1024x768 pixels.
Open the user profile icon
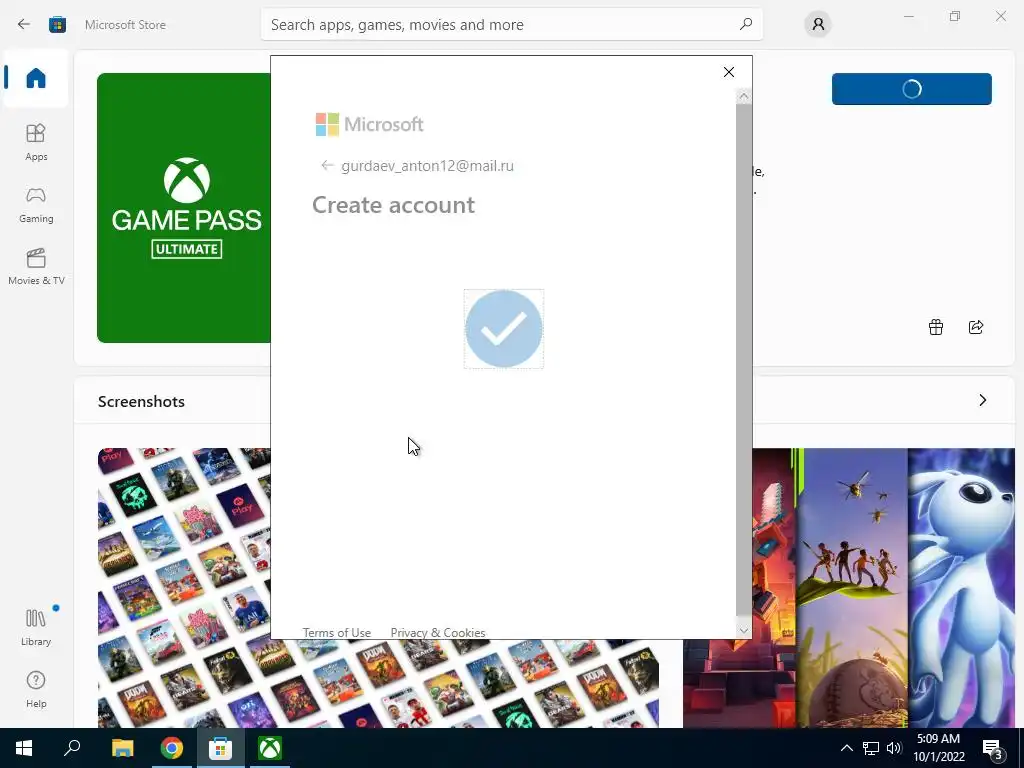pos(818,24)
